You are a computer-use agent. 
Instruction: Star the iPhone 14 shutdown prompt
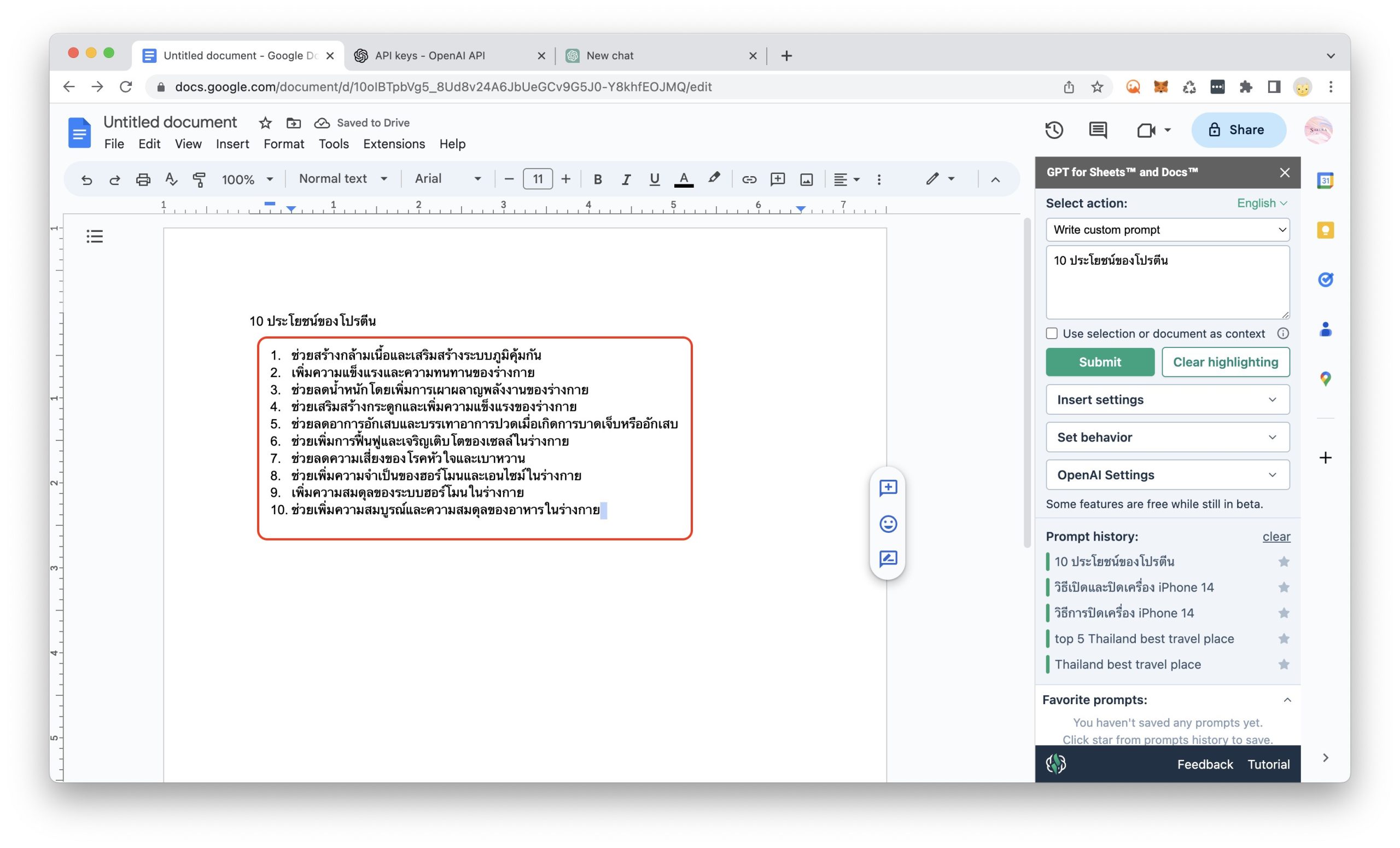(1283, 613)
